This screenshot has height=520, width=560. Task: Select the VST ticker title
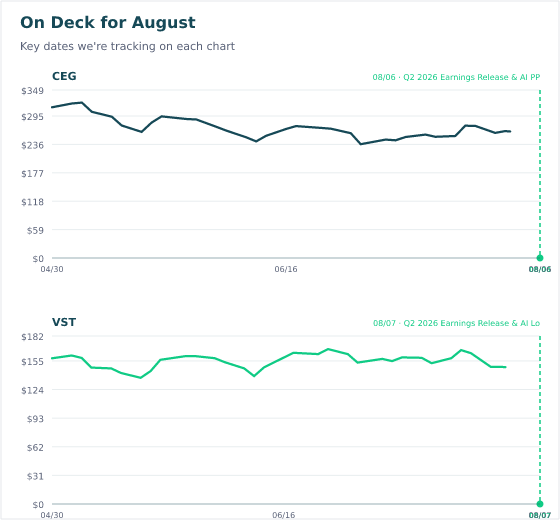pos(64,322)
